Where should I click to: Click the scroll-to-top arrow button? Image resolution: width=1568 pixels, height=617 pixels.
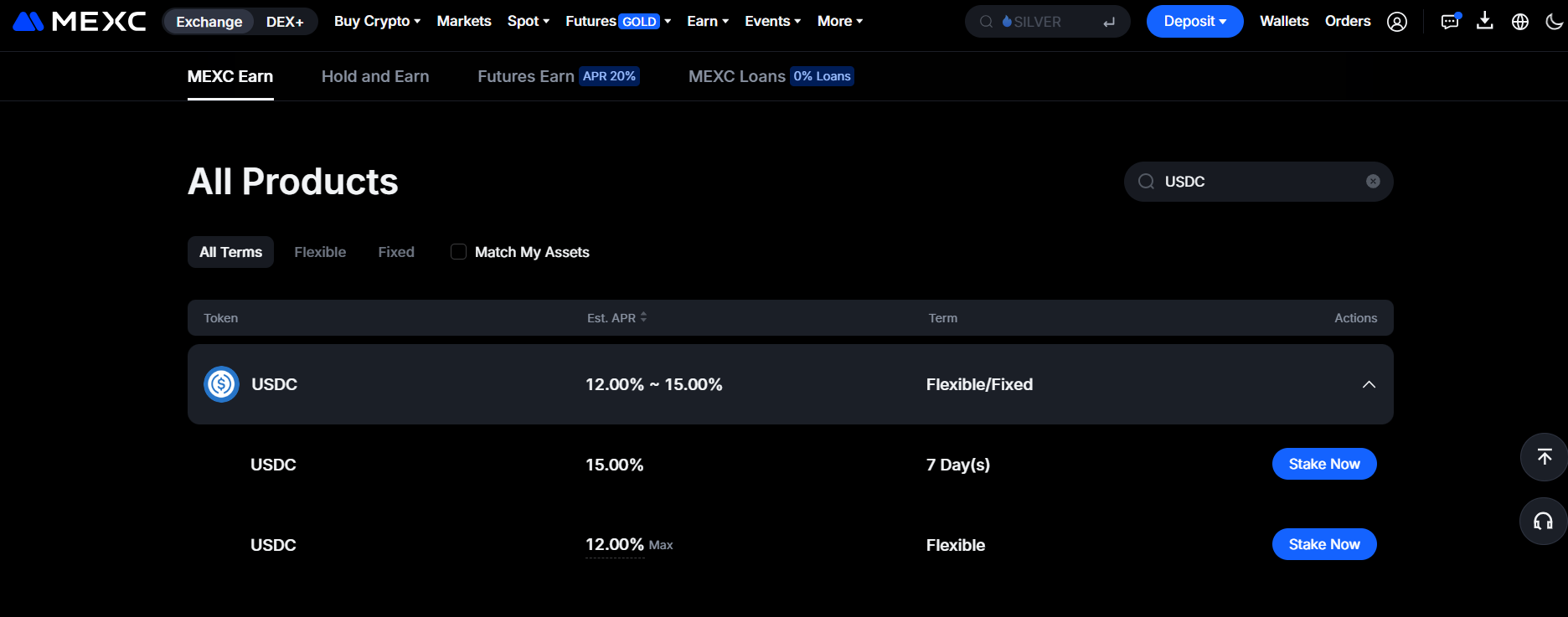coord(1544,457)
